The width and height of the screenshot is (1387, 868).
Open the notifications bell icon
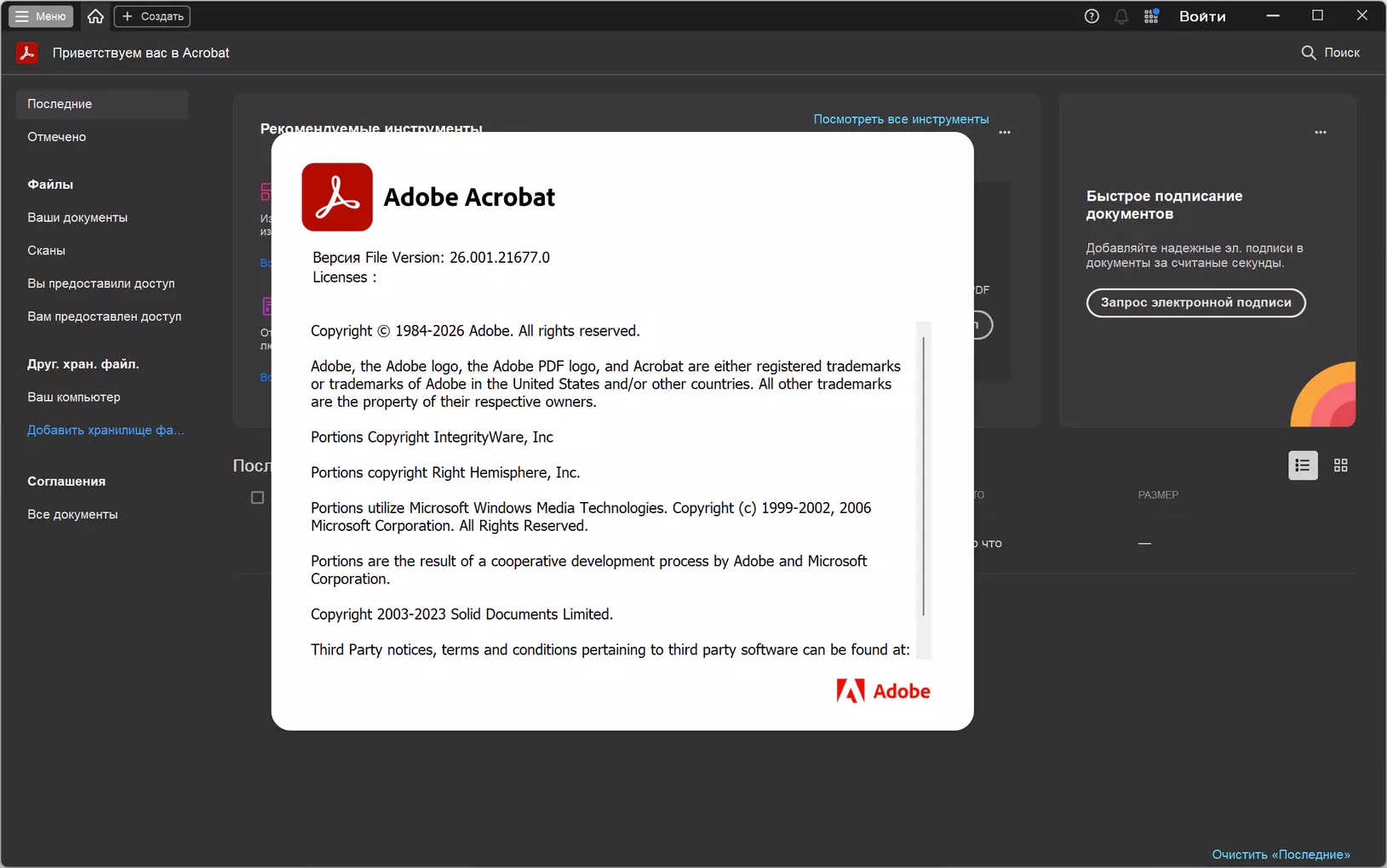click(x=1121, y=16)
